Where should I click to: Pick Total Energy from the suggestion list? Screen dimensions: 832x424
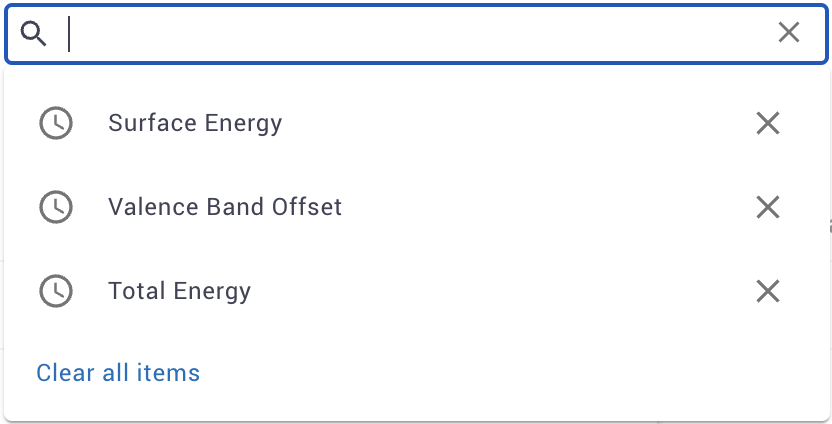click(x=179, y=291)
